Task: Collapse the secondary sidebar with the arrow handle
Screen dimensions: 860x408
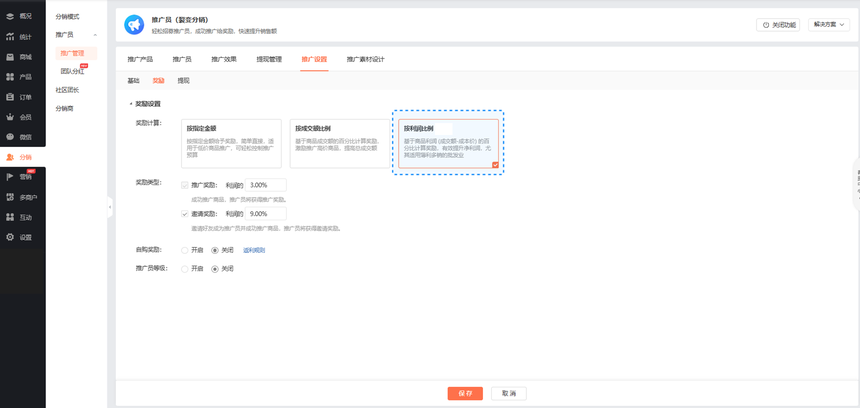Action: pos(110,207)
